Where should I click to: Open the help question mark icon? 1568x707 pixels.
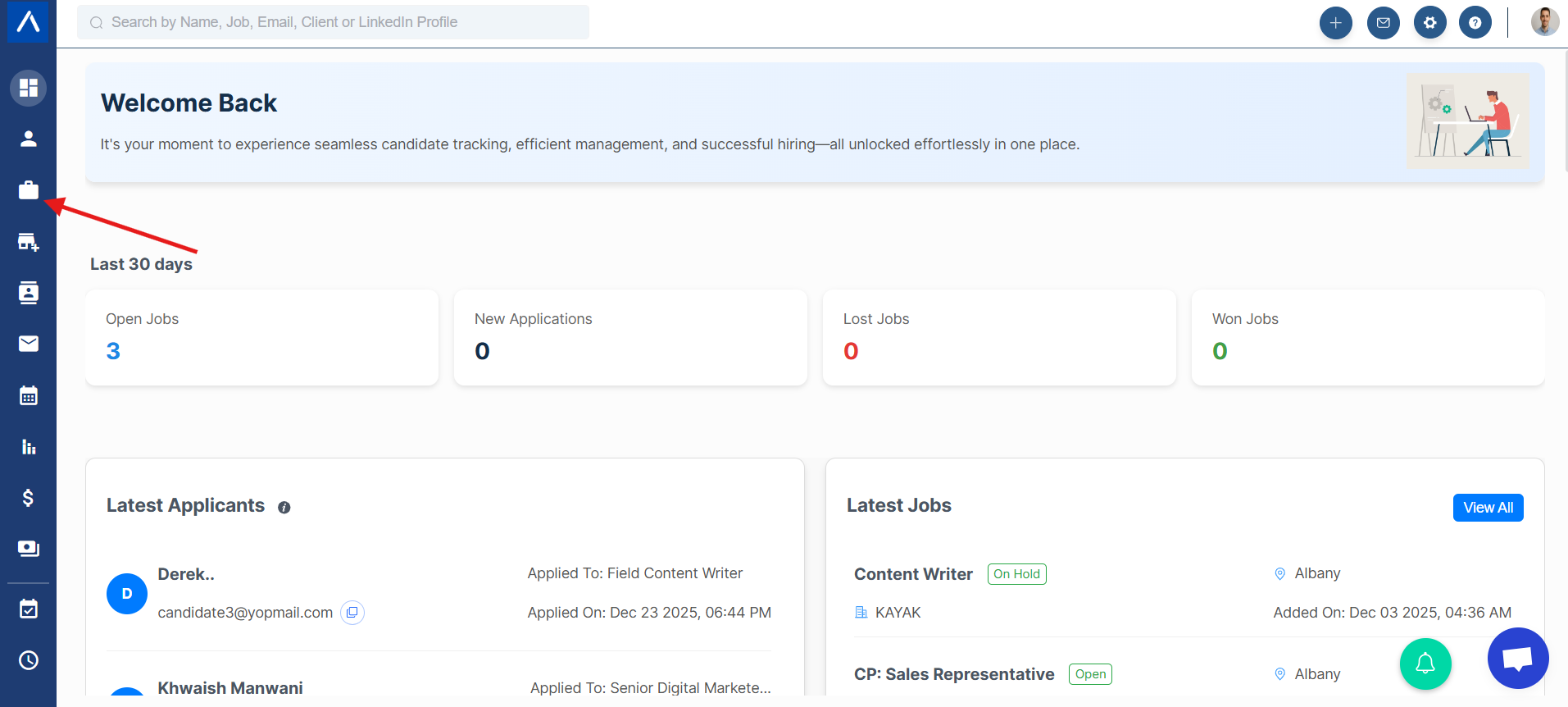click(x=1475, y=23)
